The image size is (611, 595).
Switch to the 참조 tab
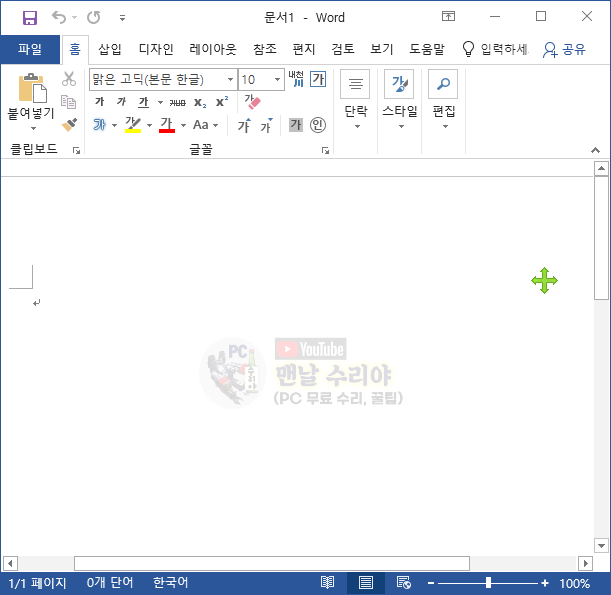[x=265, y=49]
